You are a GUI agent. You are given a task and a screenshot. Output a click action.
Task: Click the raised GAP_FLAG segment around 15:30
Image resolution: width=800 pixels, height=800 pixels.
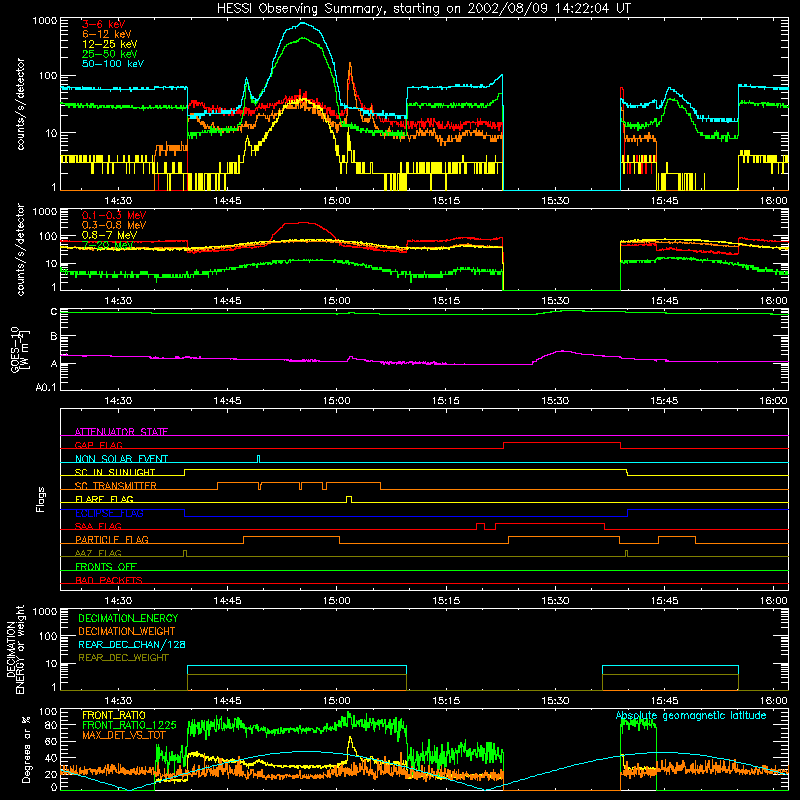562,443
